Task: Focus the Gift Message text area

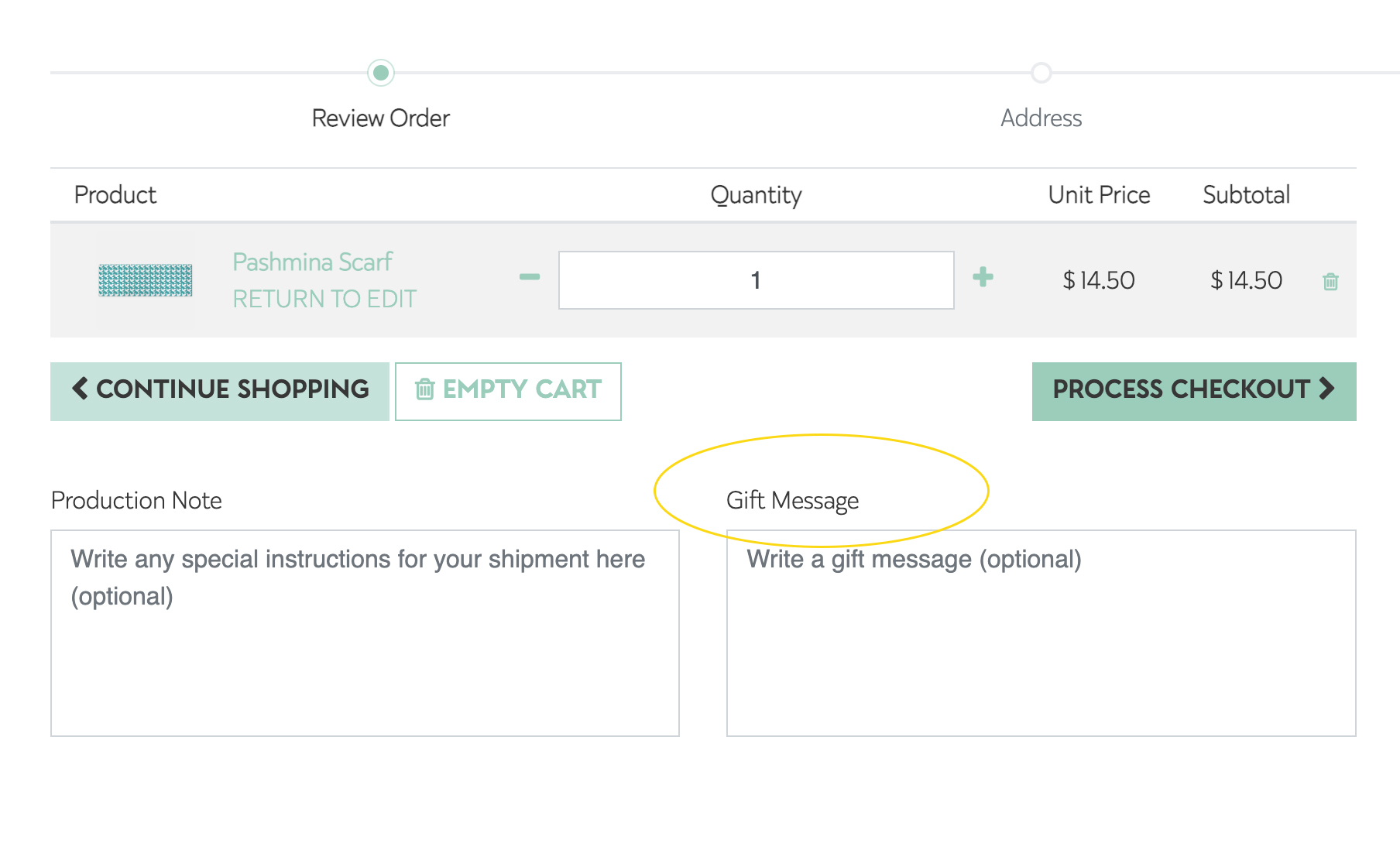Action: tap(1041, 633)
